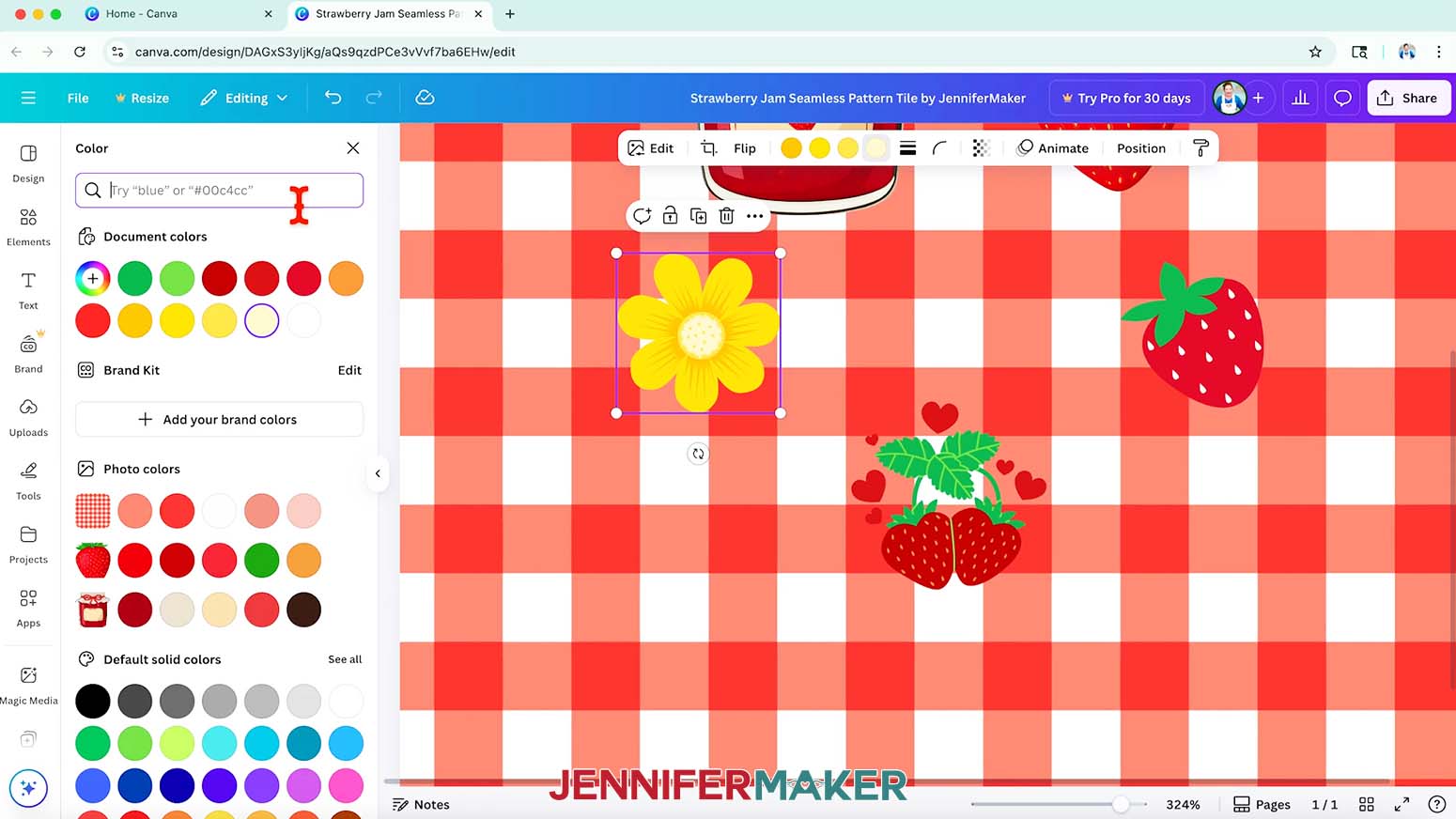Enter fullscreen present mode
Screen dimensions: 1456x819
tap(1402, 804)
